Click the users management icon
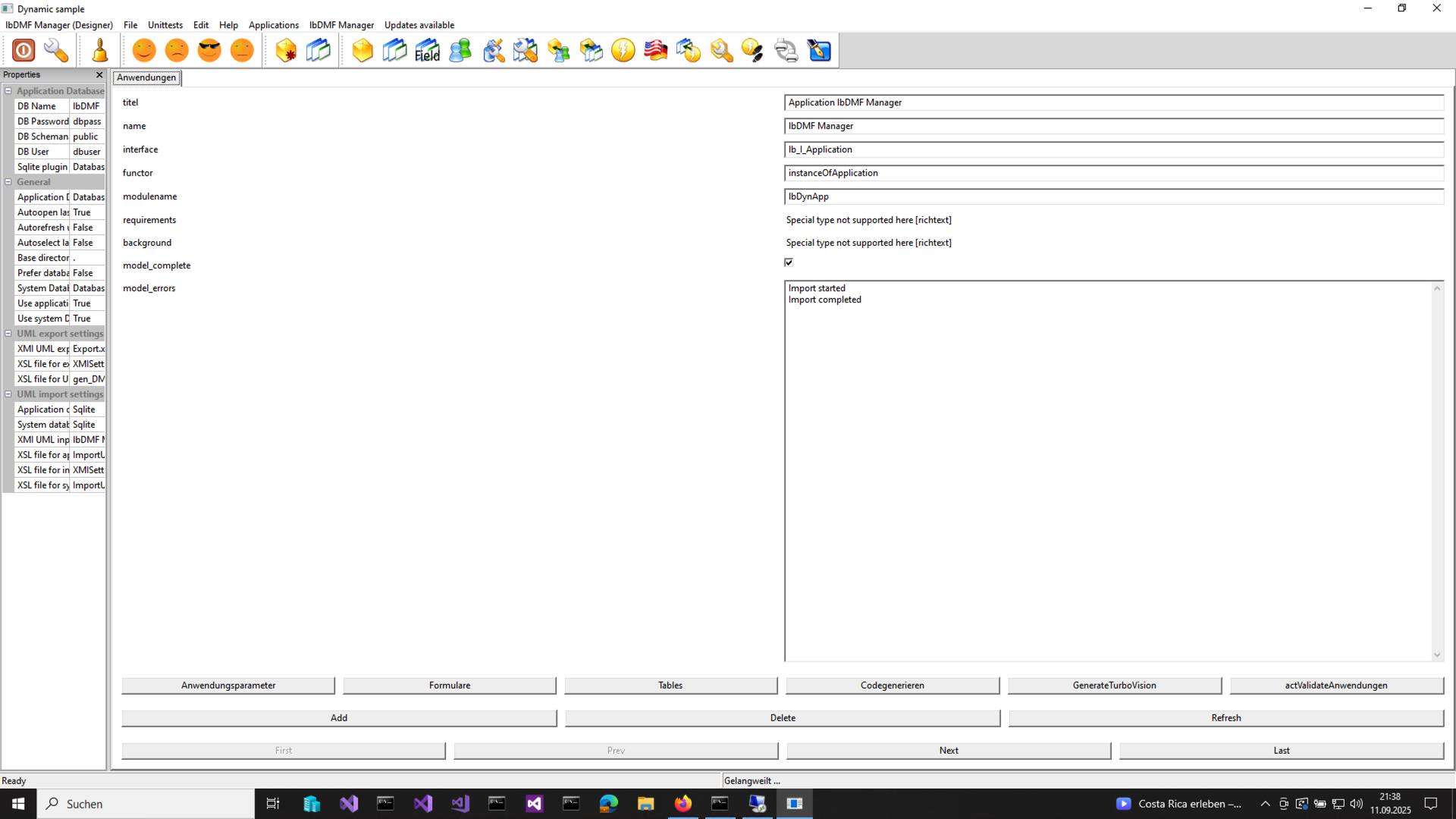The width and height of the screenshot is (1456, 819). (460, 50)
